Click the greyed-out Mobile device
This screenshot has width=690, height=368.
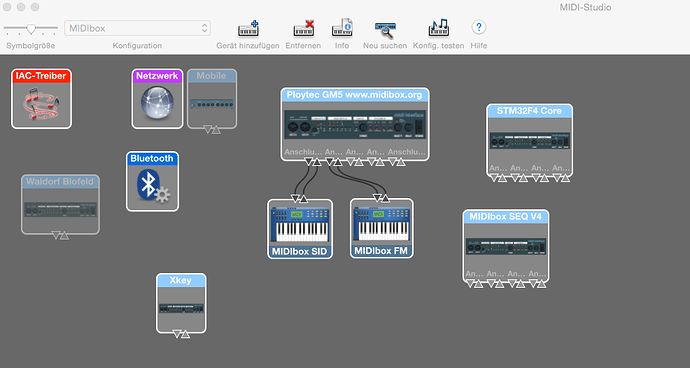click(x=212, y=99)
